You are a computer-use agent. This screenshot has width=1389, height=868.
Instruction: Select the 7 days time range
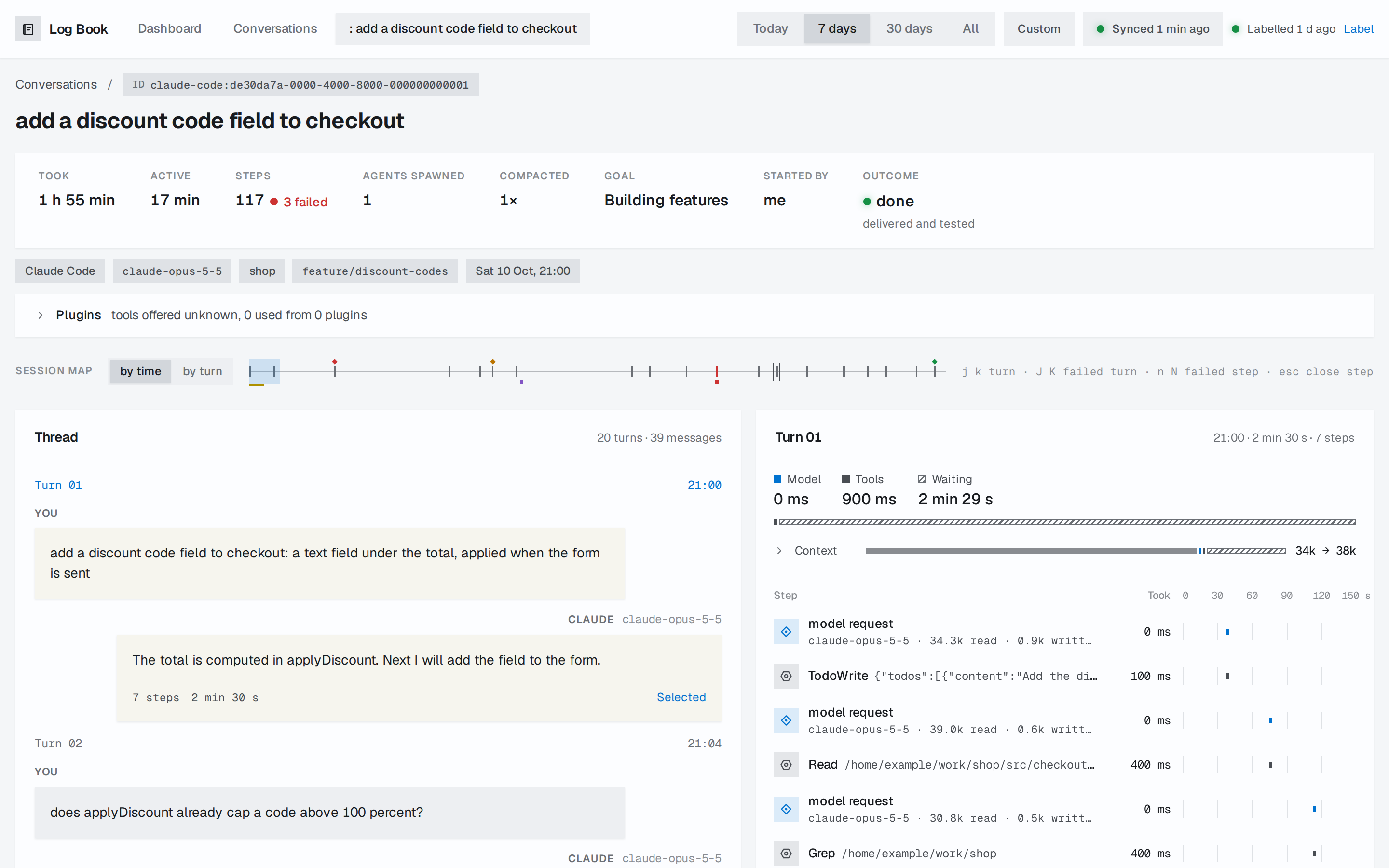(837, 29)
